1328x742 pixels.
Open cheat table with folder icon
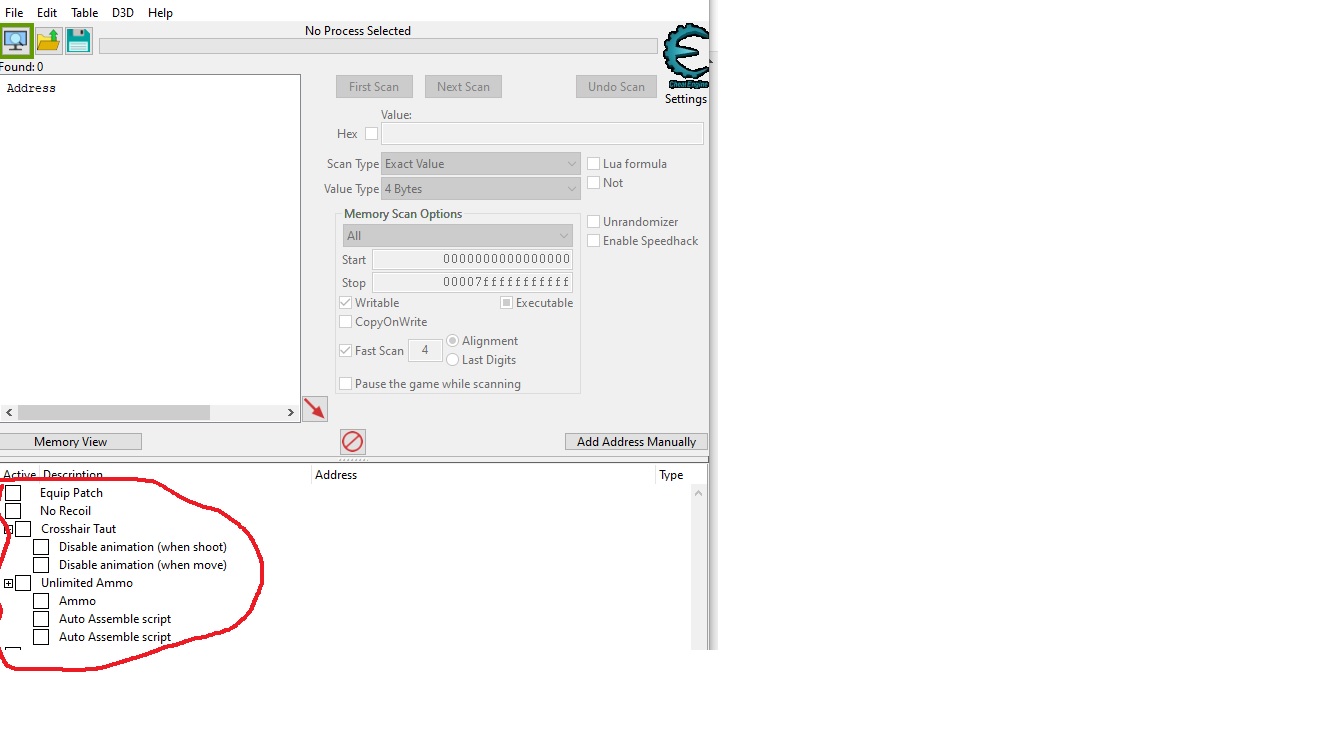coord(48,41)
